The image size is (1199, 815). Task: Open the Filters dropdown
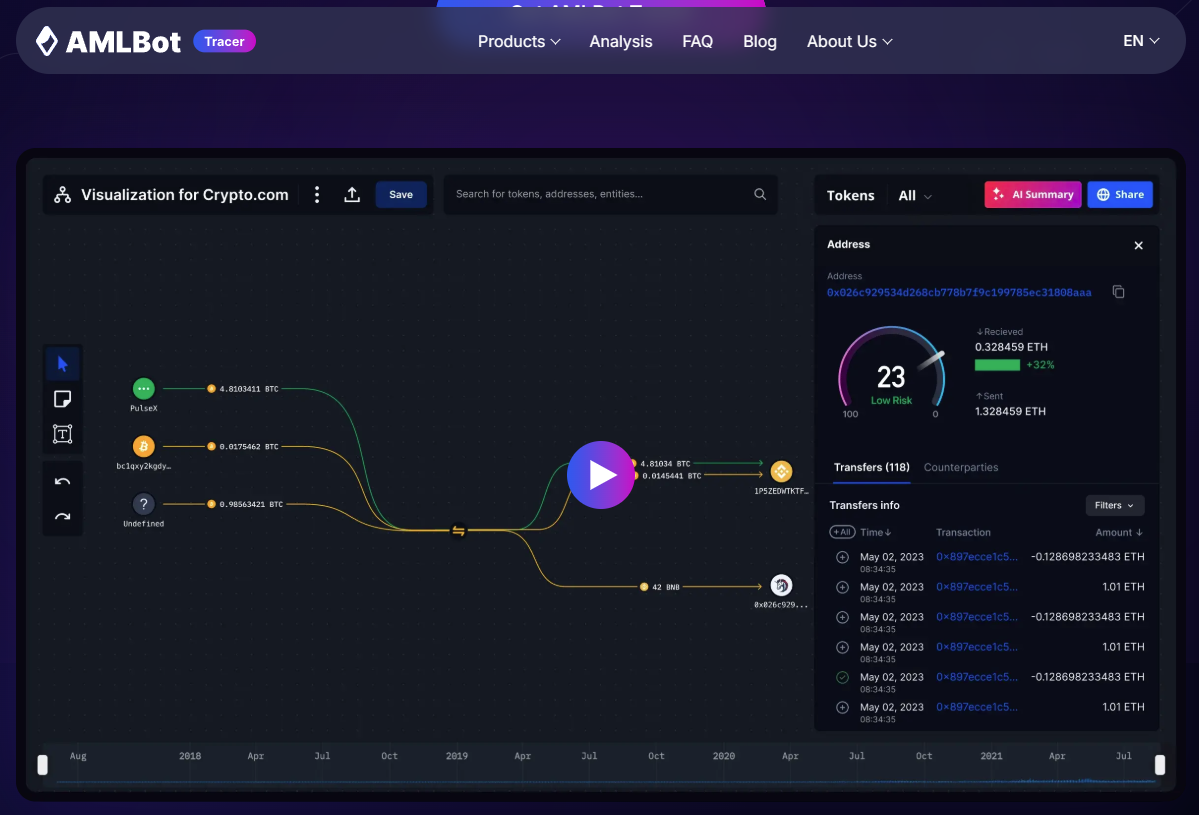pos(1114,505)
